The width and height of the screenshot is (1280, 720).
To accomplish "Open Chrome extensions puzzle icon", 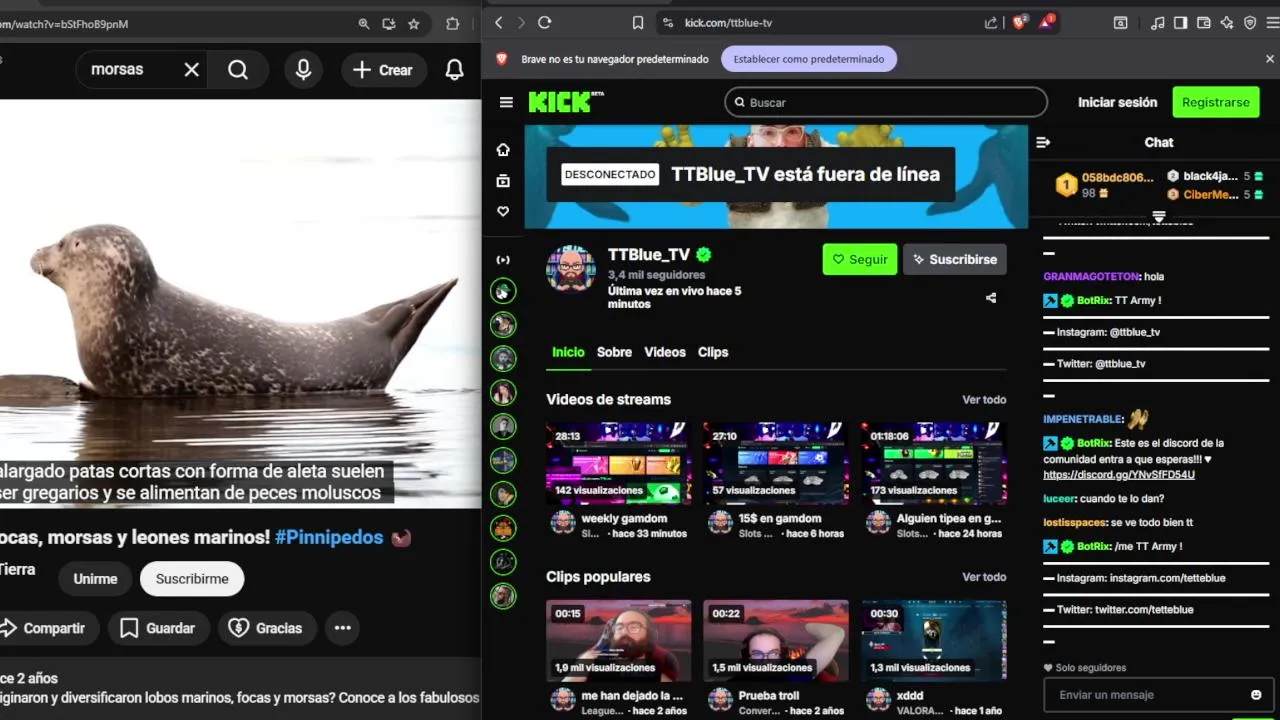I will (452, 23).
